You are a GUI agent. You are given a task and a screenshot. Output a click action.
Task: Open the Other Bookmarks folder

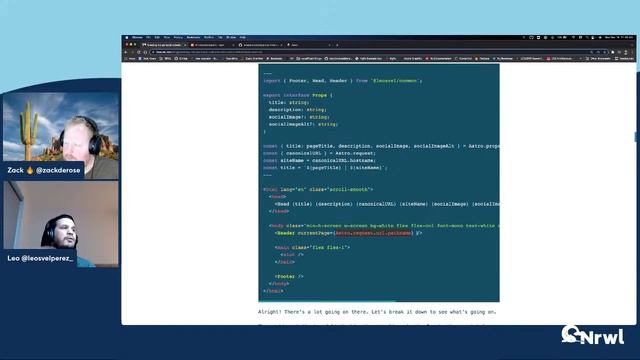click(598, 58)
